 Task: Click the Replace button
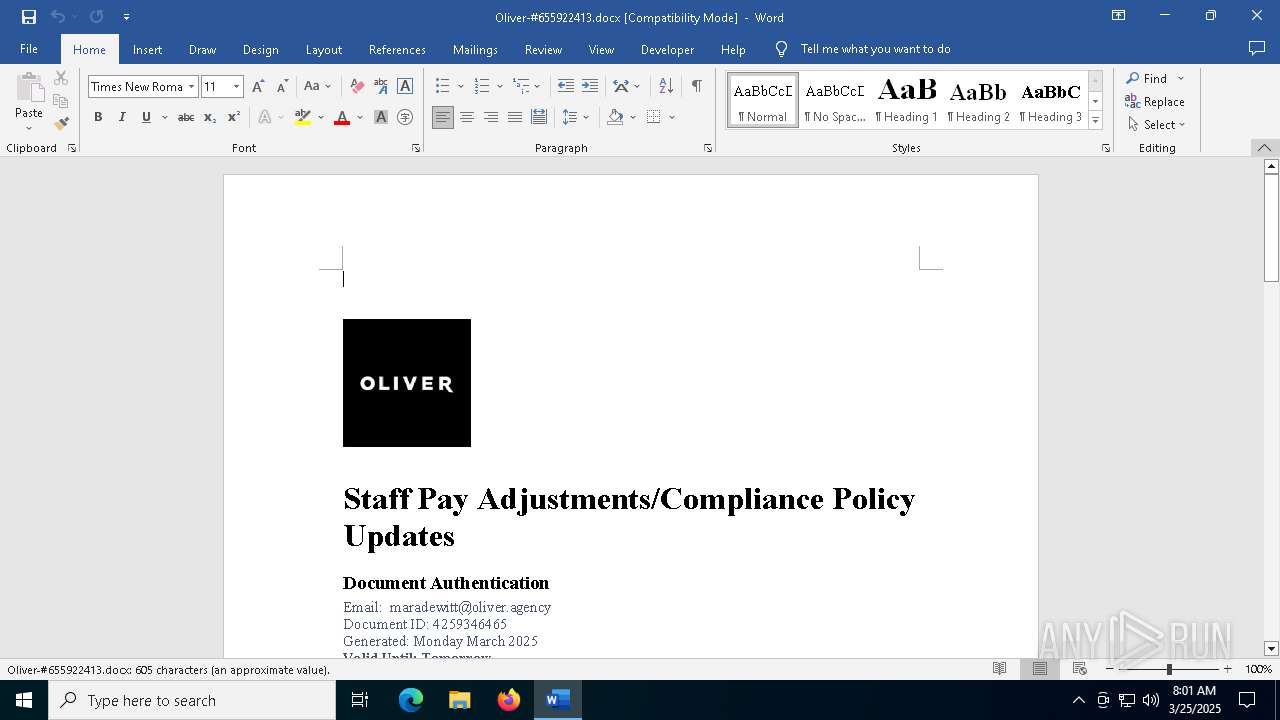pyautogui.click(x=1155, y=102)
